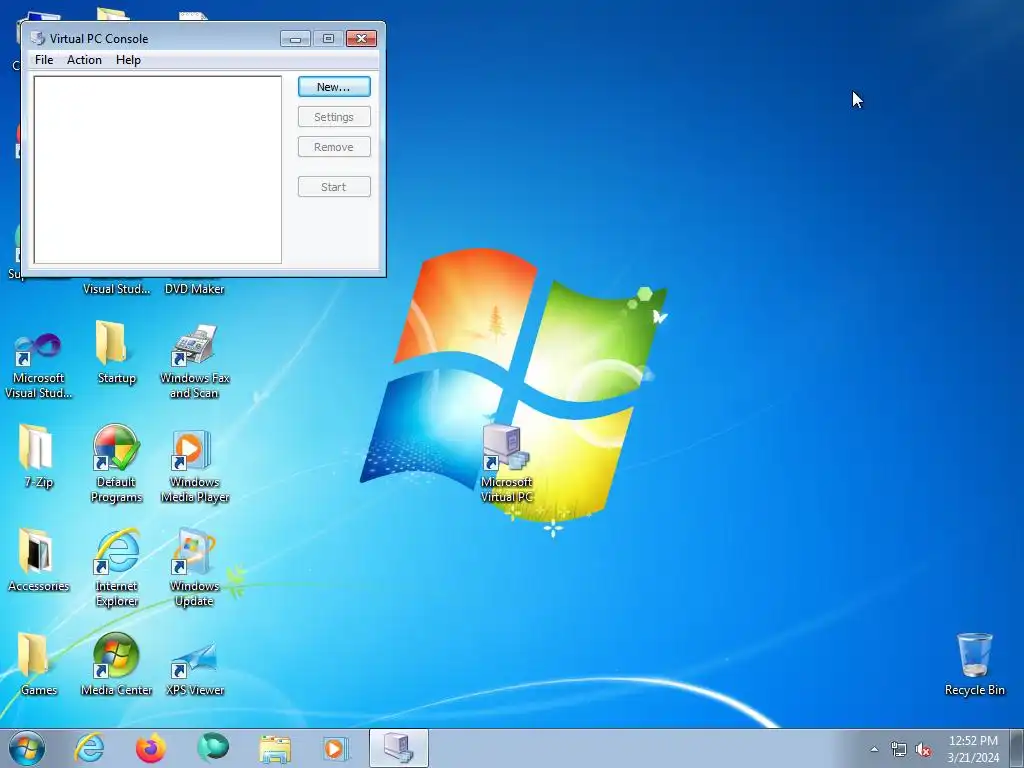
Task: Select the Accessories folder icon
Action: click(38, 560)
